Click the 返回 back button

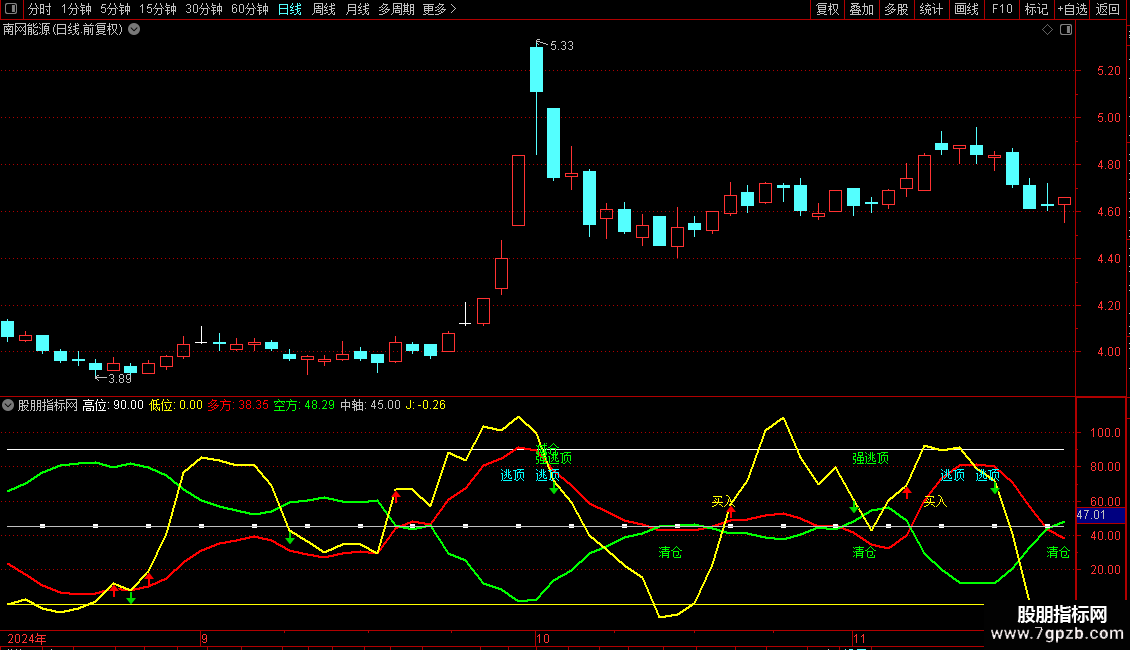coord(1108,9)
